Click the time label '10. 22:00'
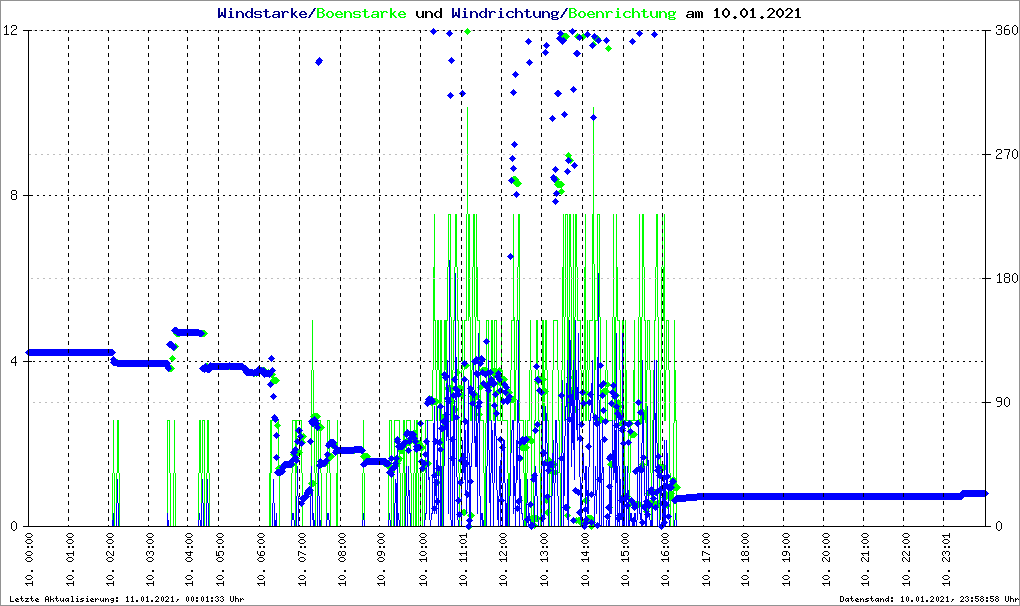1020x606 pixels. [x=906, y=560]
